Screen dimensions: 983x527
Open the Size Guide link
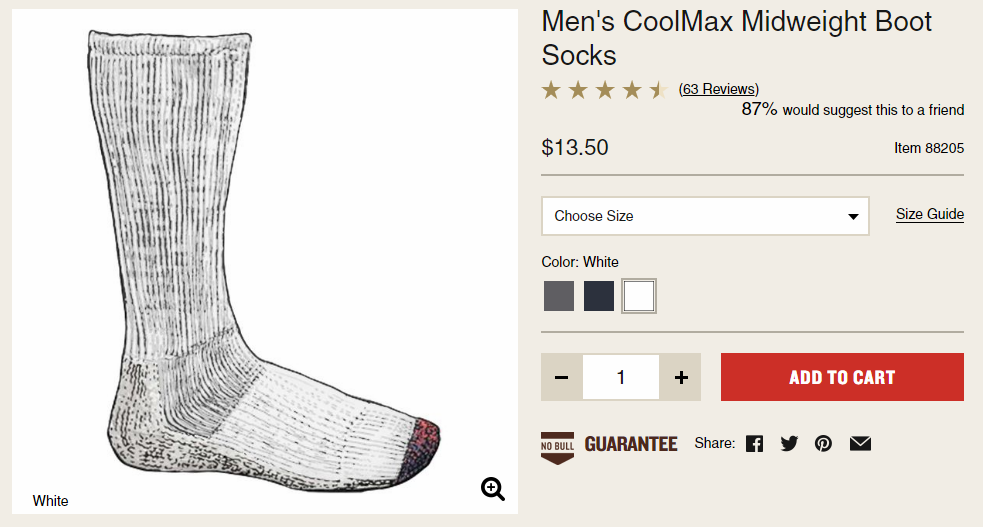click(x=929, y=214)
